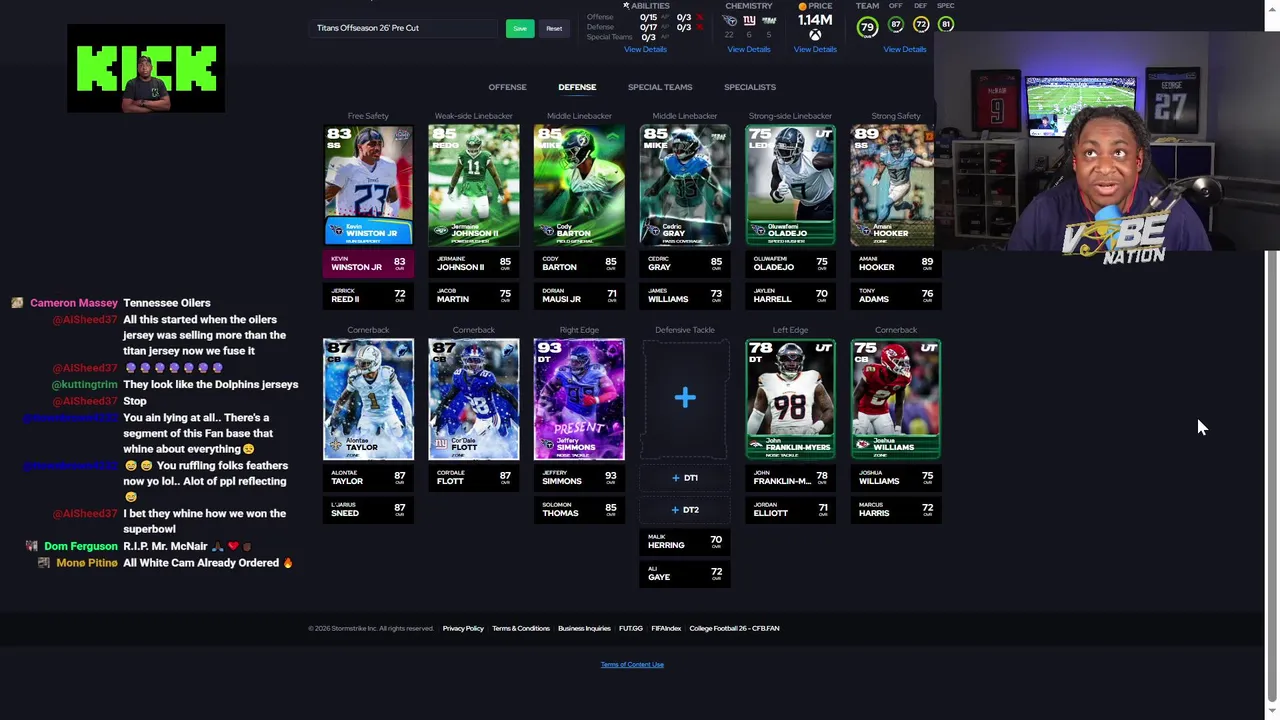Select backup Jerrick Reed II 72 row
Screen dimensions: 1280x720
(x=368, y=295)
